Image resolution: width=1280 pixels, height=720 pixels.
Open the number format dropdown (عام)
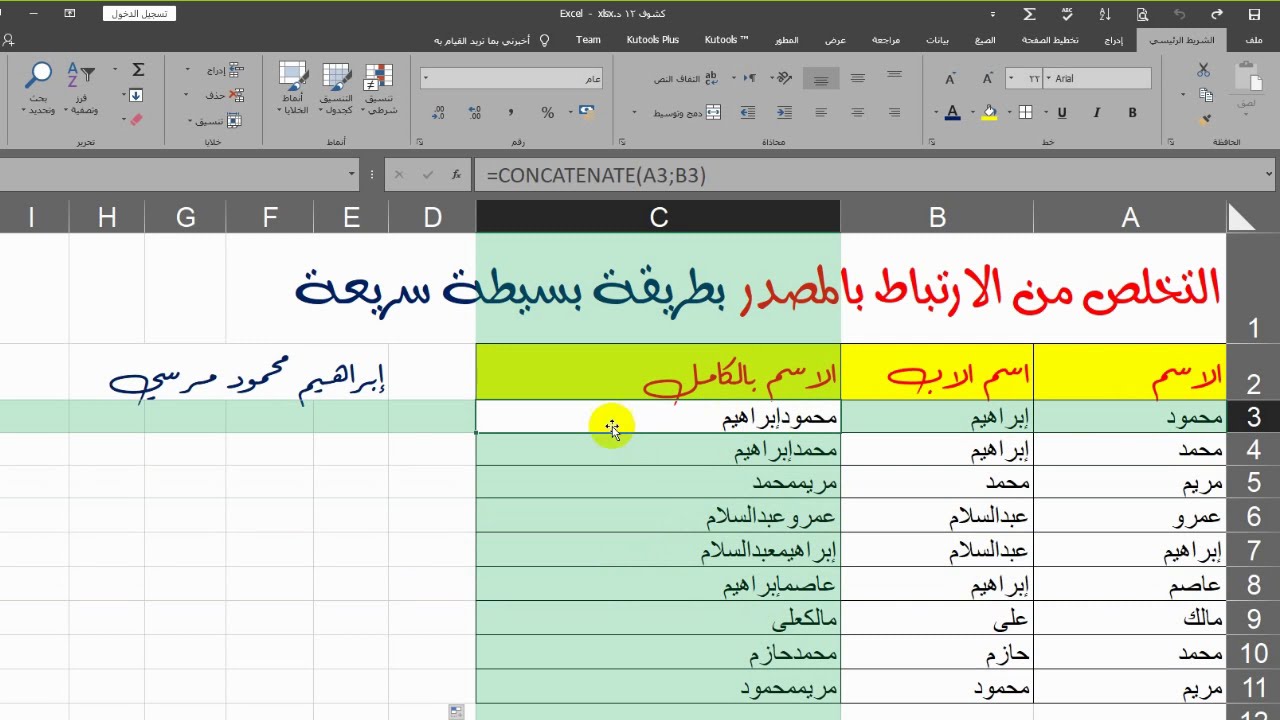pos(426,78)
